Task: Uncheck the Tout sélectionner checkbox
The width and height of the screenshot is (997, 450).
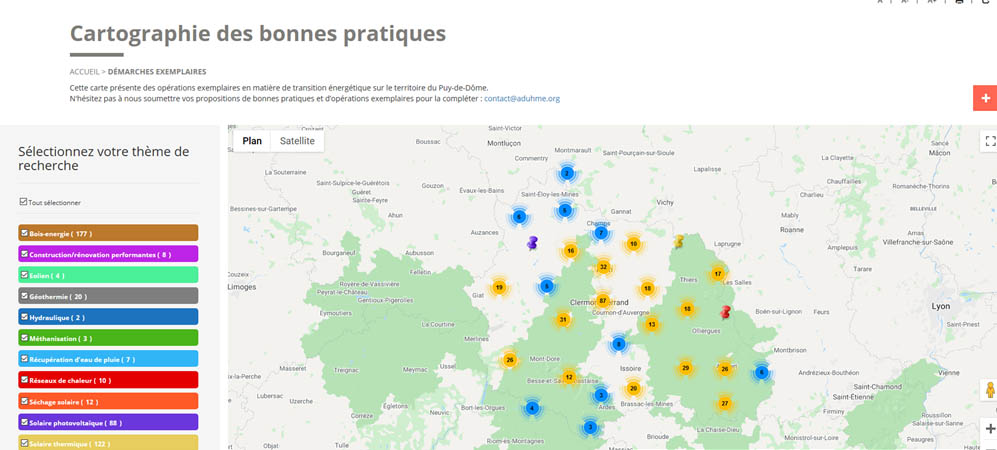Action: coord(24,202)
